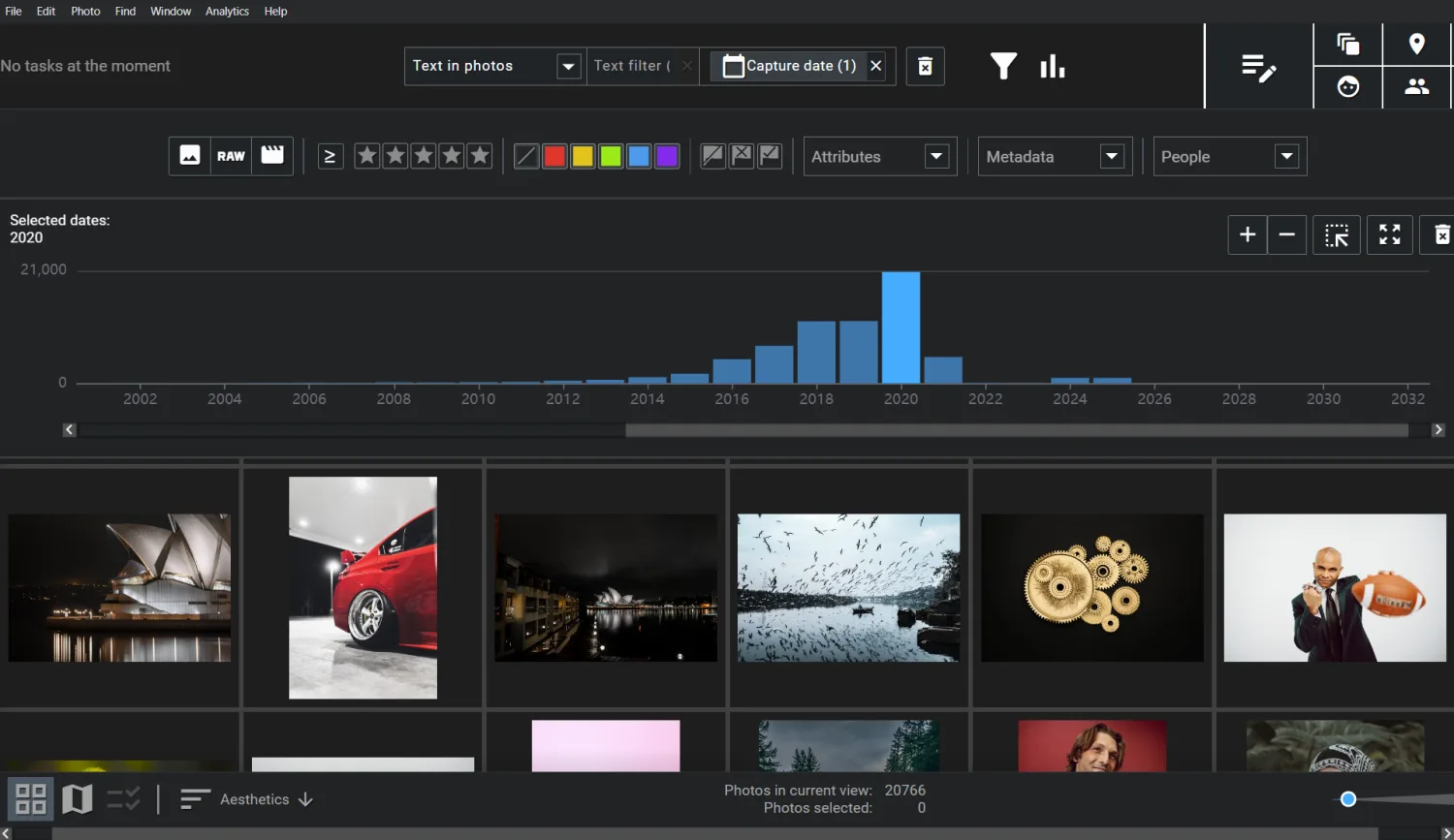Screen dimensions: 1454x840
Task: Open the Metadata dropdown
Action: (1055, 156)
